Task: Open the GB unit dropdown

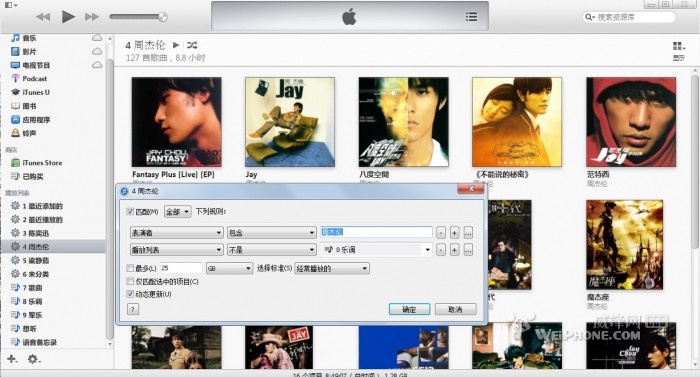Action: [229, 268]
